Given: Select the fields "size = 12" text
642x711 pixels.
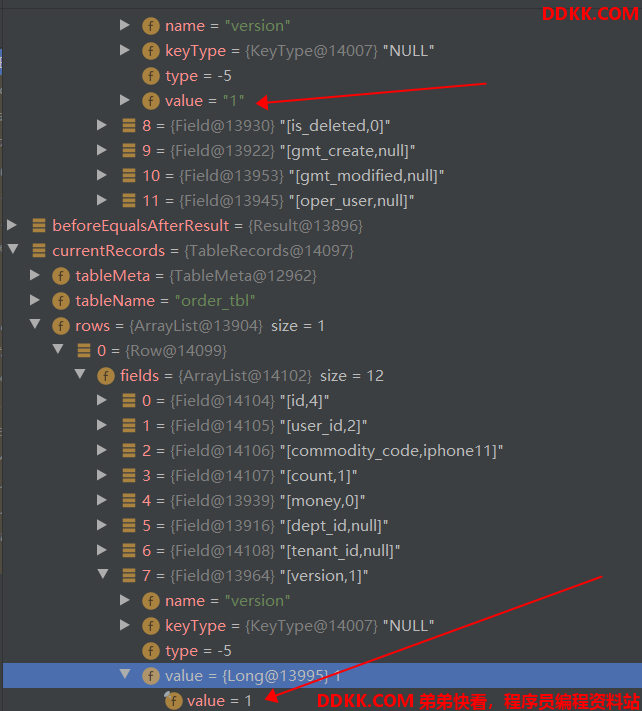Looking at the screenshot, I should point(352,375).
